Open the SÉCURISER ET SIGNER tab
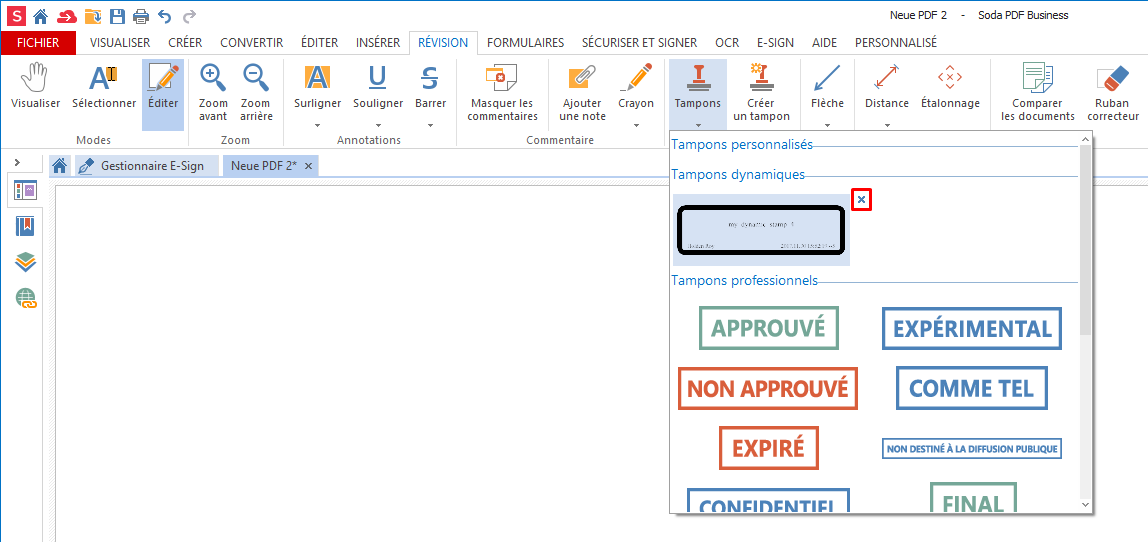This screenshot has height=542, width=1148. tap(640, 42)
